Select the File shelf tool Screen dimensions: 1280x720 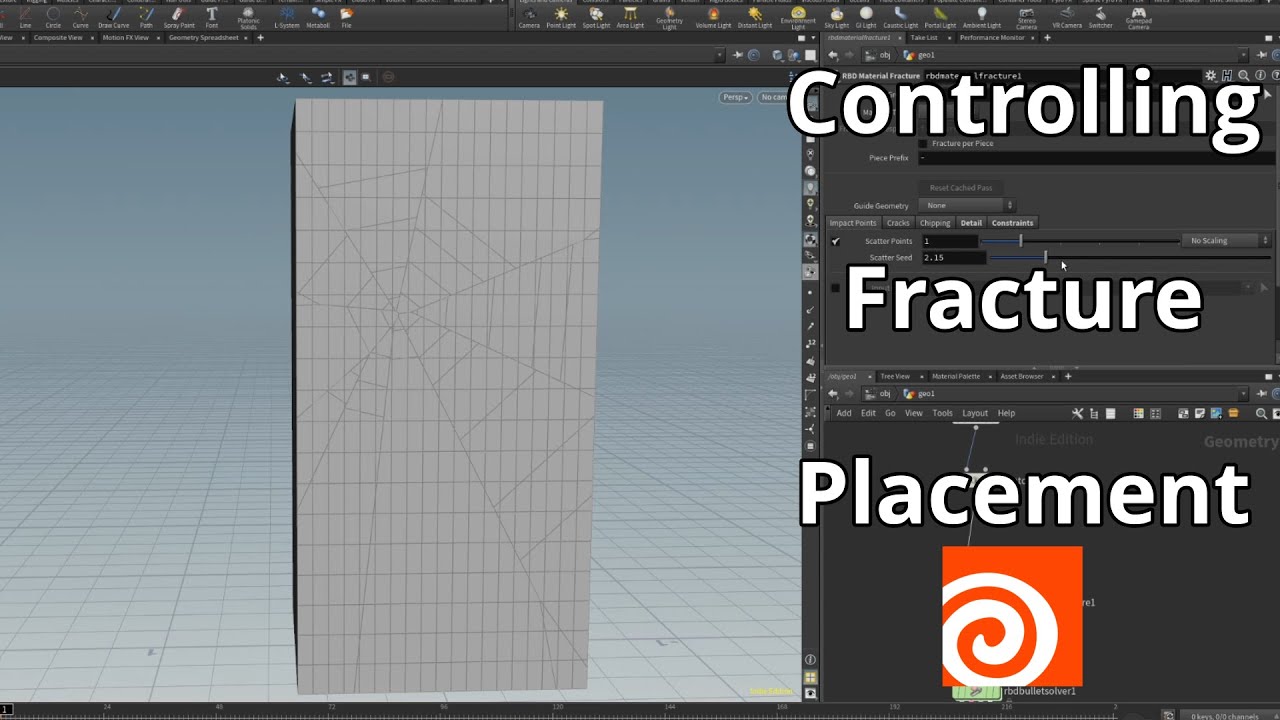(x=346, y=17)
